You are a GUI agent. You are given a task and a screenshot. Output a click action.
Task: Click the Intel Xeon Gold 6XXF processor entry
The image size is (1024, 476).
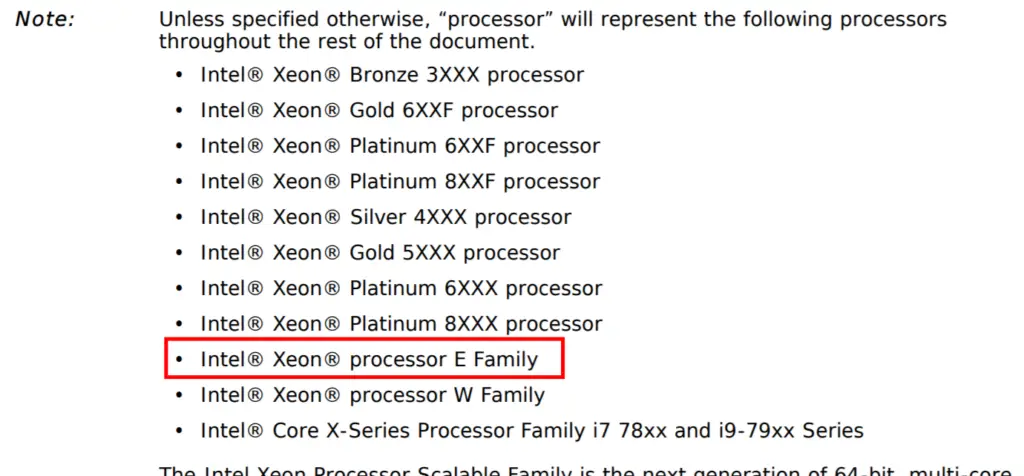point(379,110)
